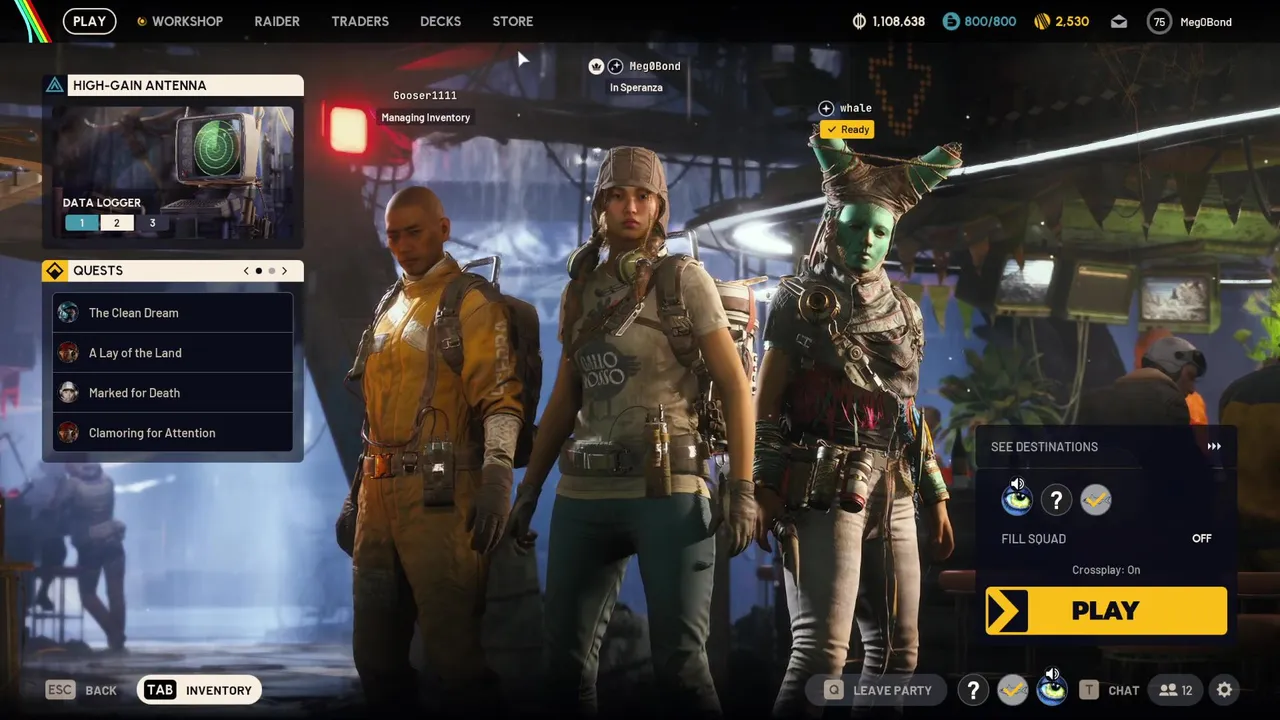This screenshot has height=720, width=1280.
Task: Click the coin currency icon beside 1,108,638
Action: (859, 21)
